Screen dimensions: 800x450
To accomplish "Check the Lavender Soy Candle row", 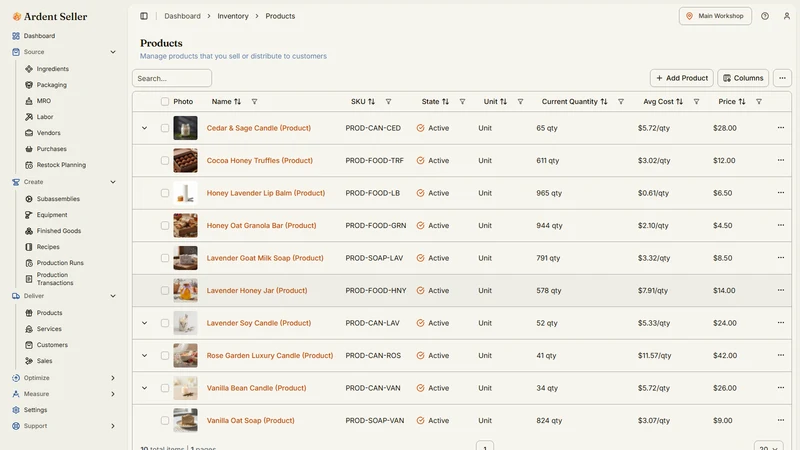I will click(165, 323).
